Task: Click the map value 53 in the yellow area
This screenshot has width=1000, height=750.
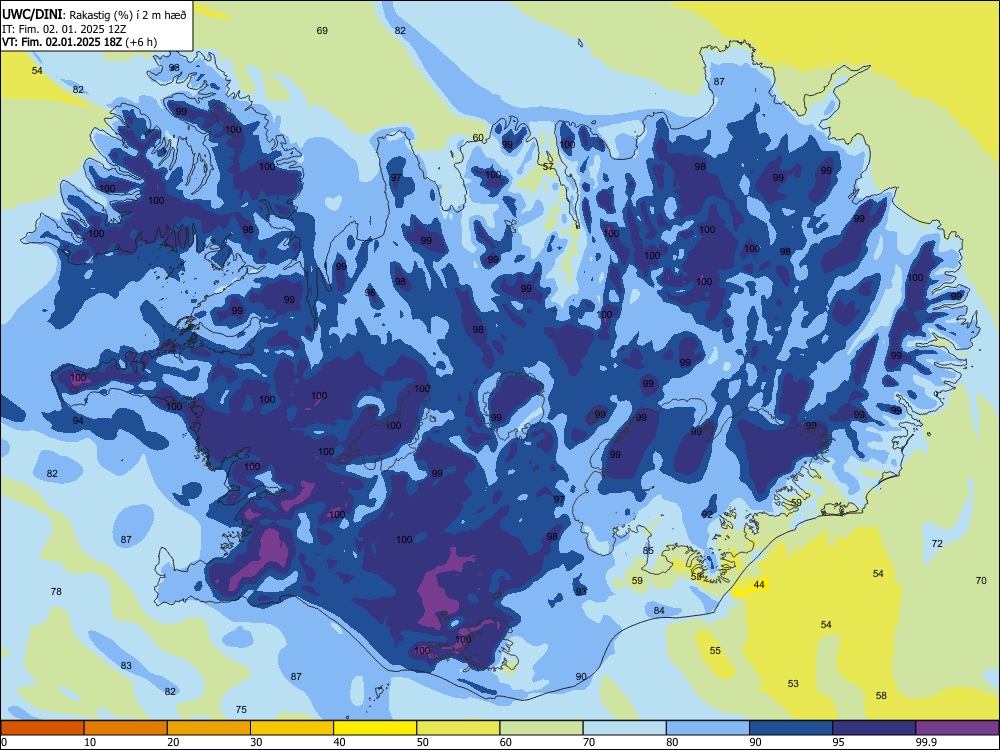Action: pos(793,684)
